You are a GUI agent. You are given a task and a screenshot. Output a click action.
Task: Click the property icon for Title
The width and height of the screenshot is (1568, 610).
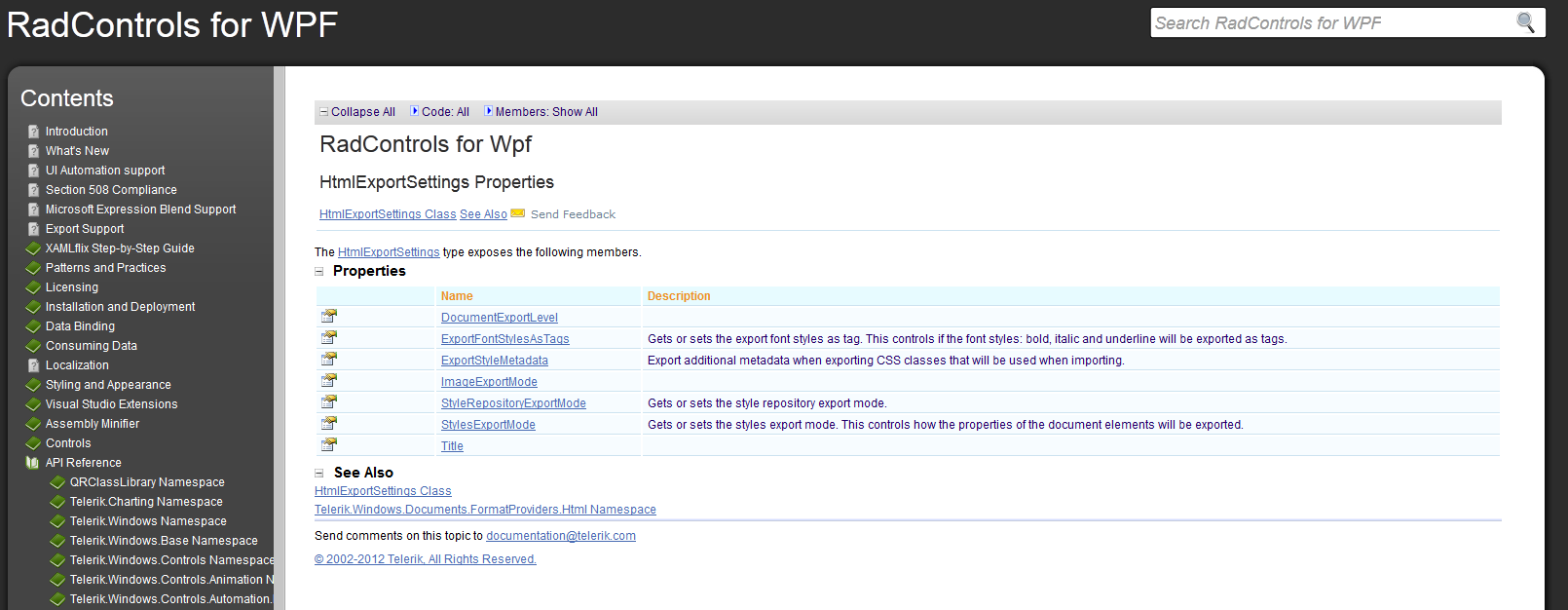pyautogui.click(x=329, y=444)
